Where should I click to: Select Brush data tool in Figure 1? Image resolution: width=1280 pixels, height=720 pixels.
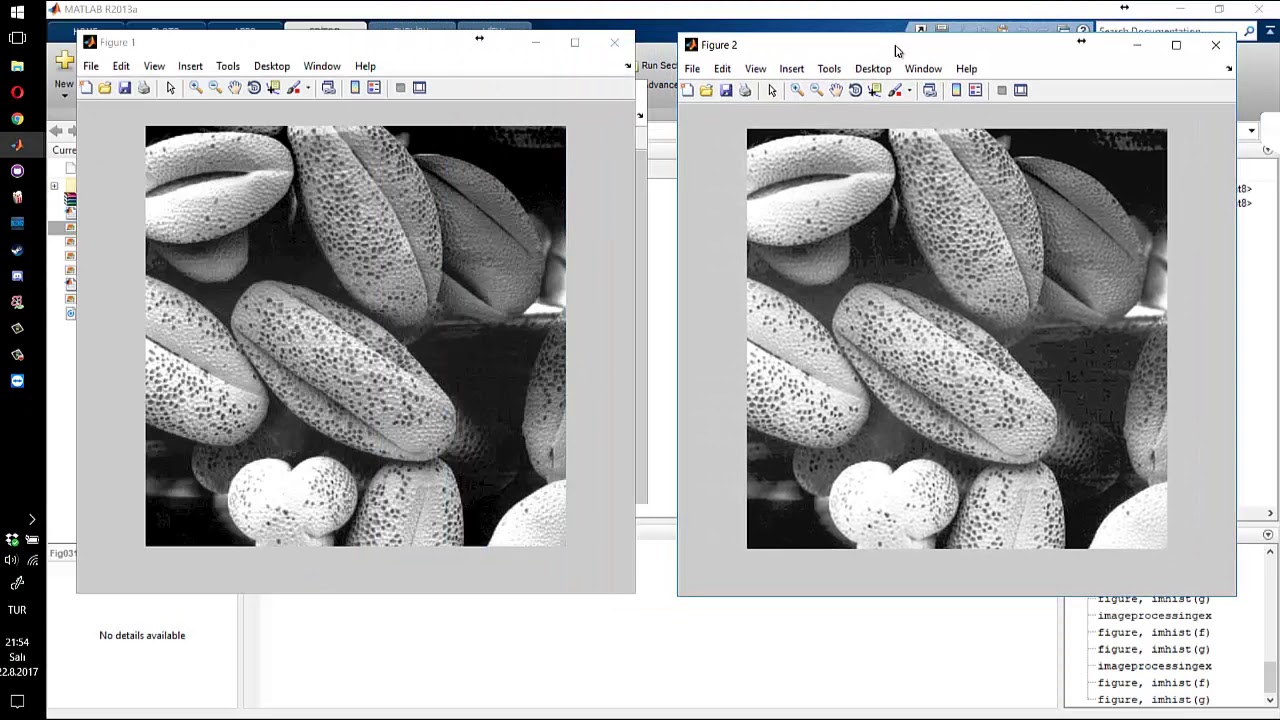pos(293,88)
